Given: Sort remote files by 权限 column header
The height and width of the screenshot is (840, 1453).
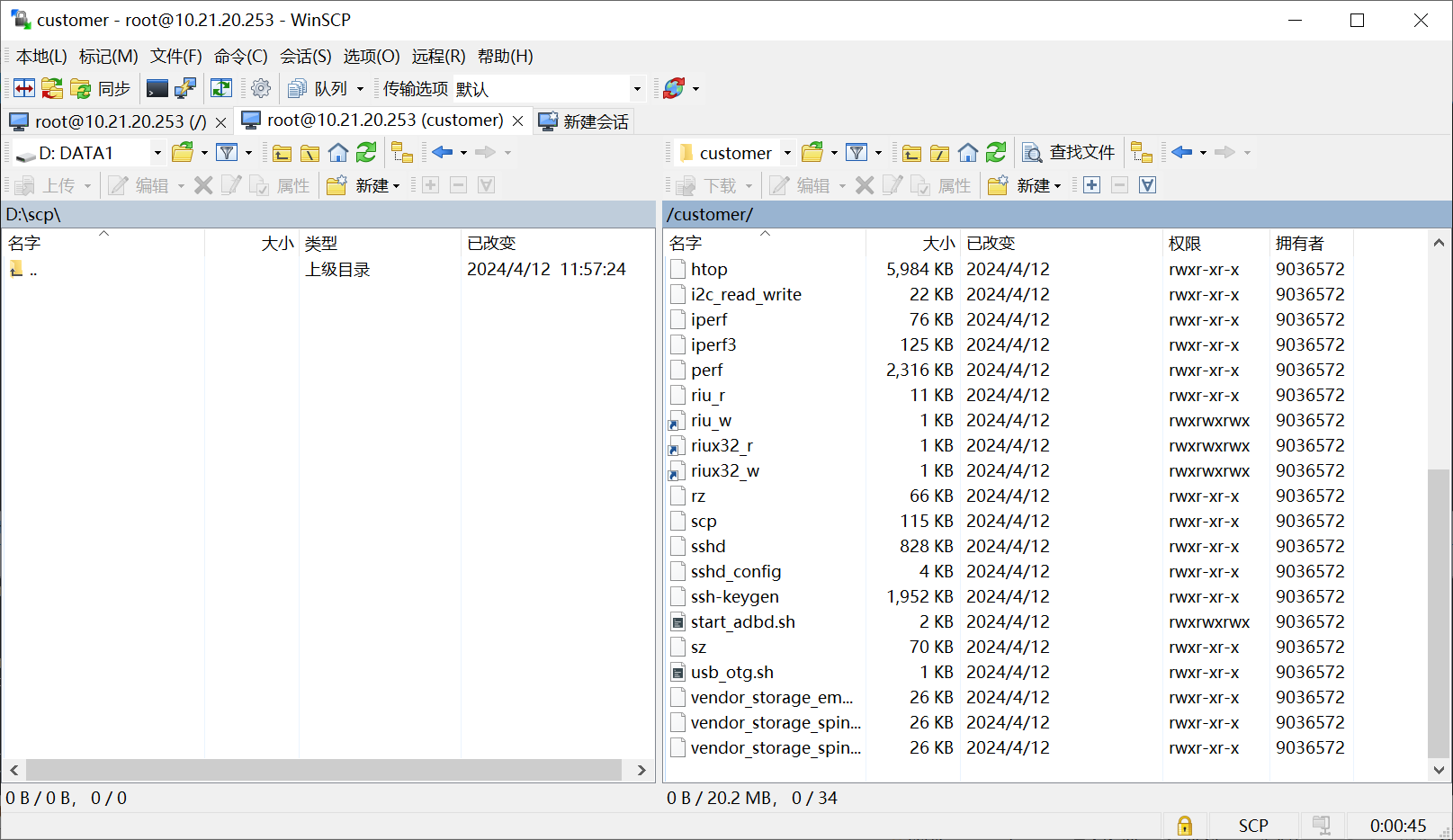Looking at the screenshot, I should 1215,243.
